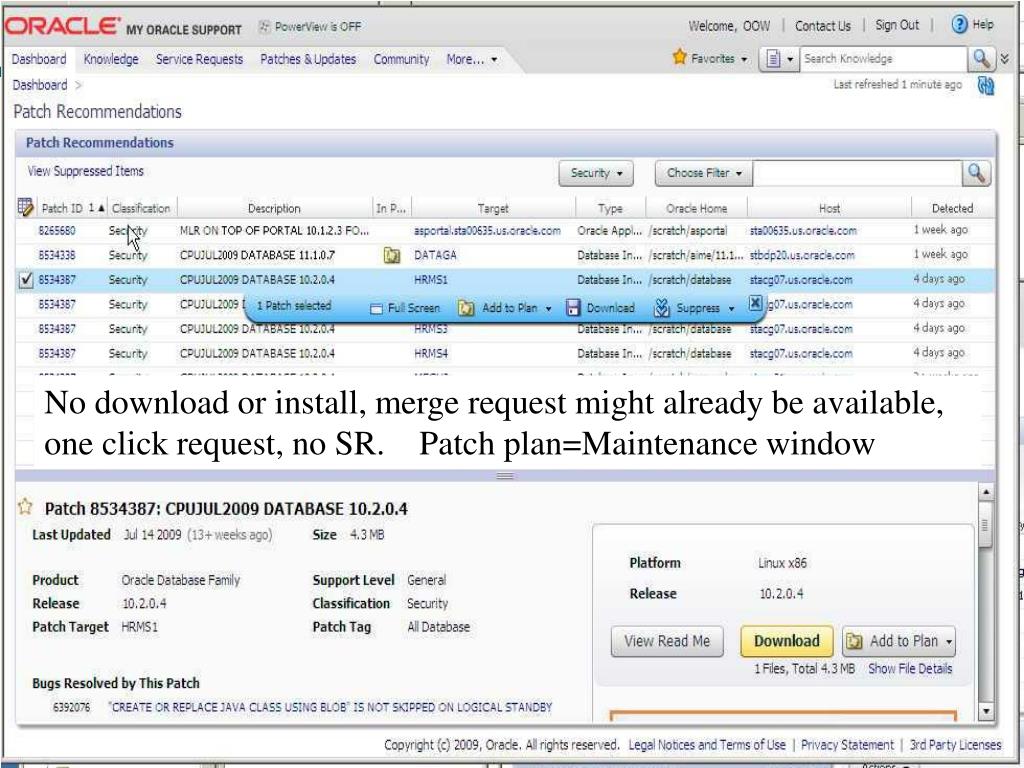Click the View Read Me button
Image resolution: width=1024 pixels, height=768 pixels.
667,641
